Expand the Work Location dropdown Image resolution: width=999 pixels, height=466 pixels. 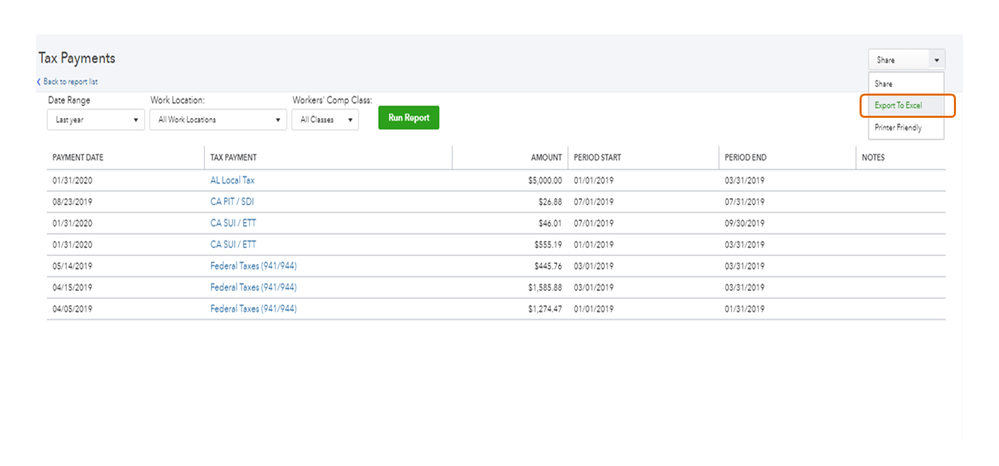(218, 120)
